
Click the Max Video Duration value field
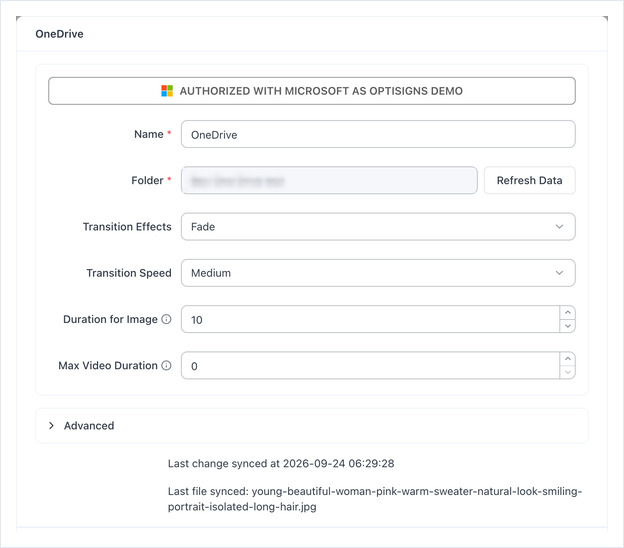pyautogui.click(x=370, y=365)
